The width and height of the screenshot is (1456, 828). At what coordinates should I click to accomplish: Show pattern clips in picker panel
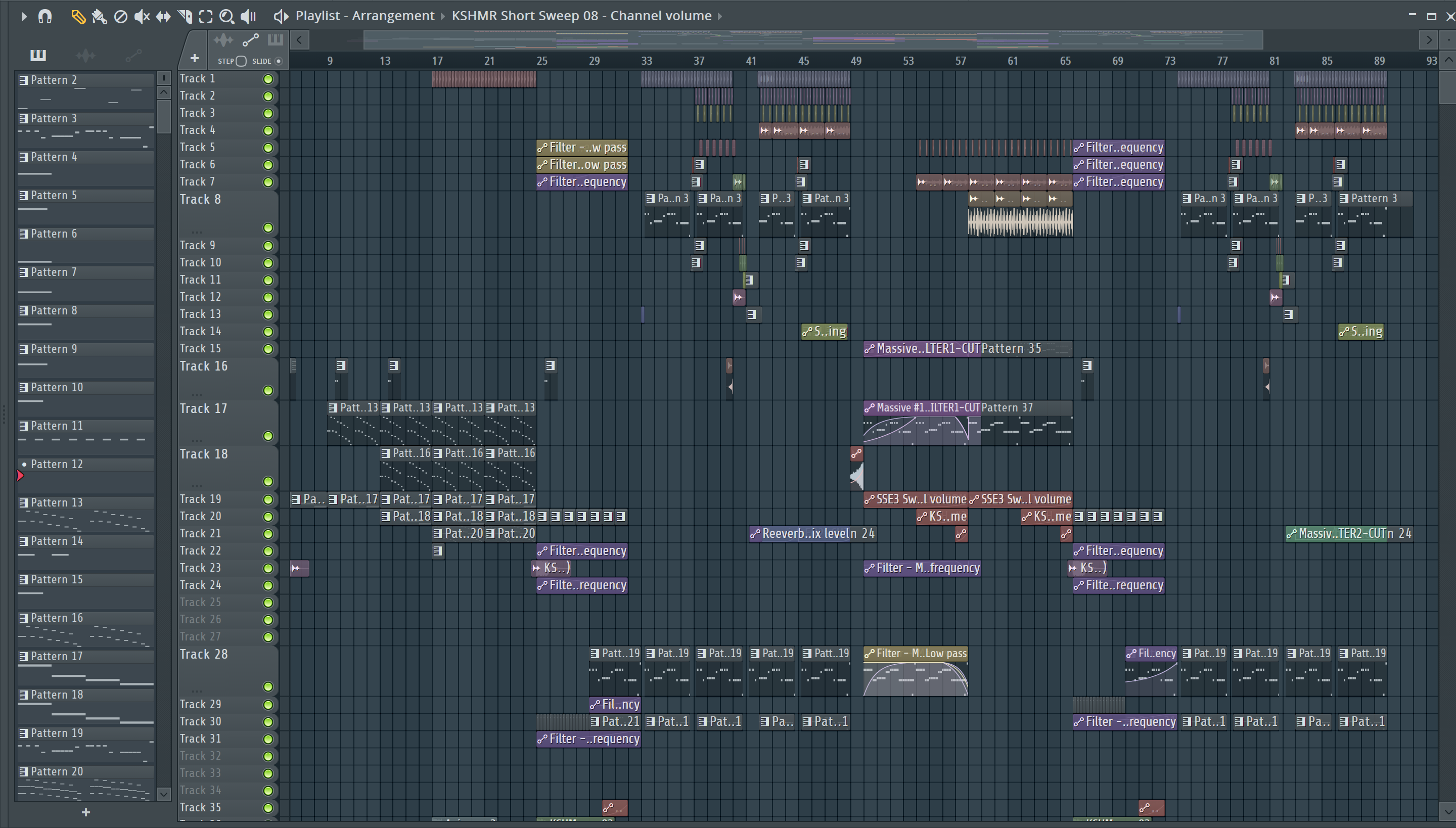pyautogui.click(x=38, y=55)
